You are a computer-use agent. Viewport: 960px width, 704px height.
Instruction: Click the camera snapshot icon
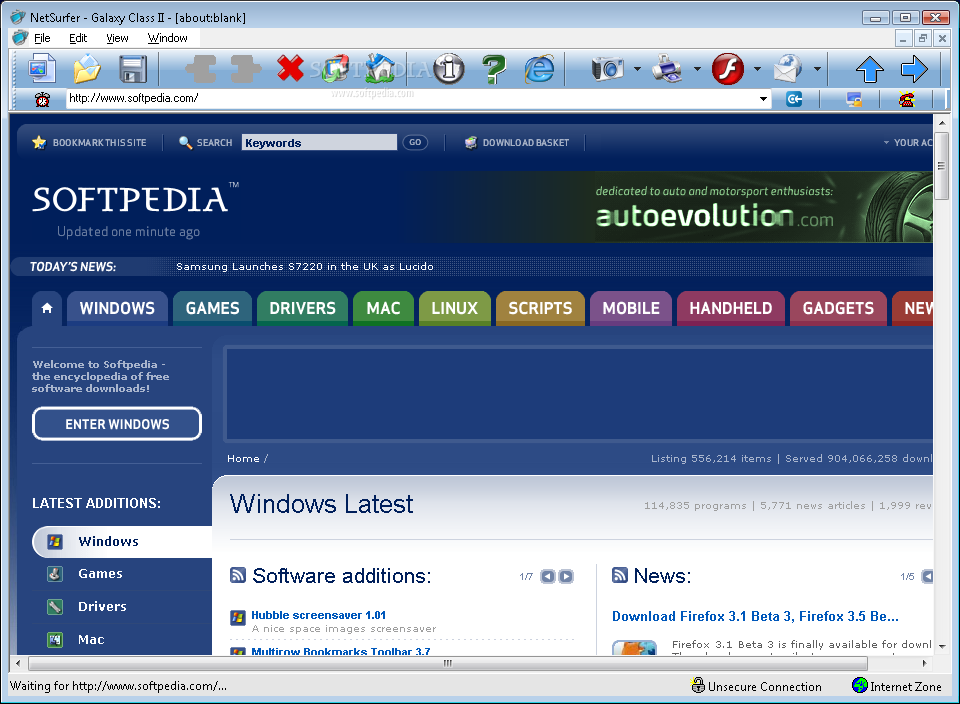(x=607, y=69)
